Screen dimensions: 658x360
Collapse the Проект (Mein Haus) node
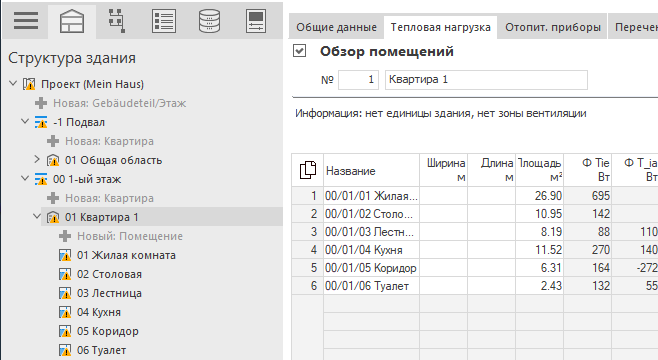13,83
